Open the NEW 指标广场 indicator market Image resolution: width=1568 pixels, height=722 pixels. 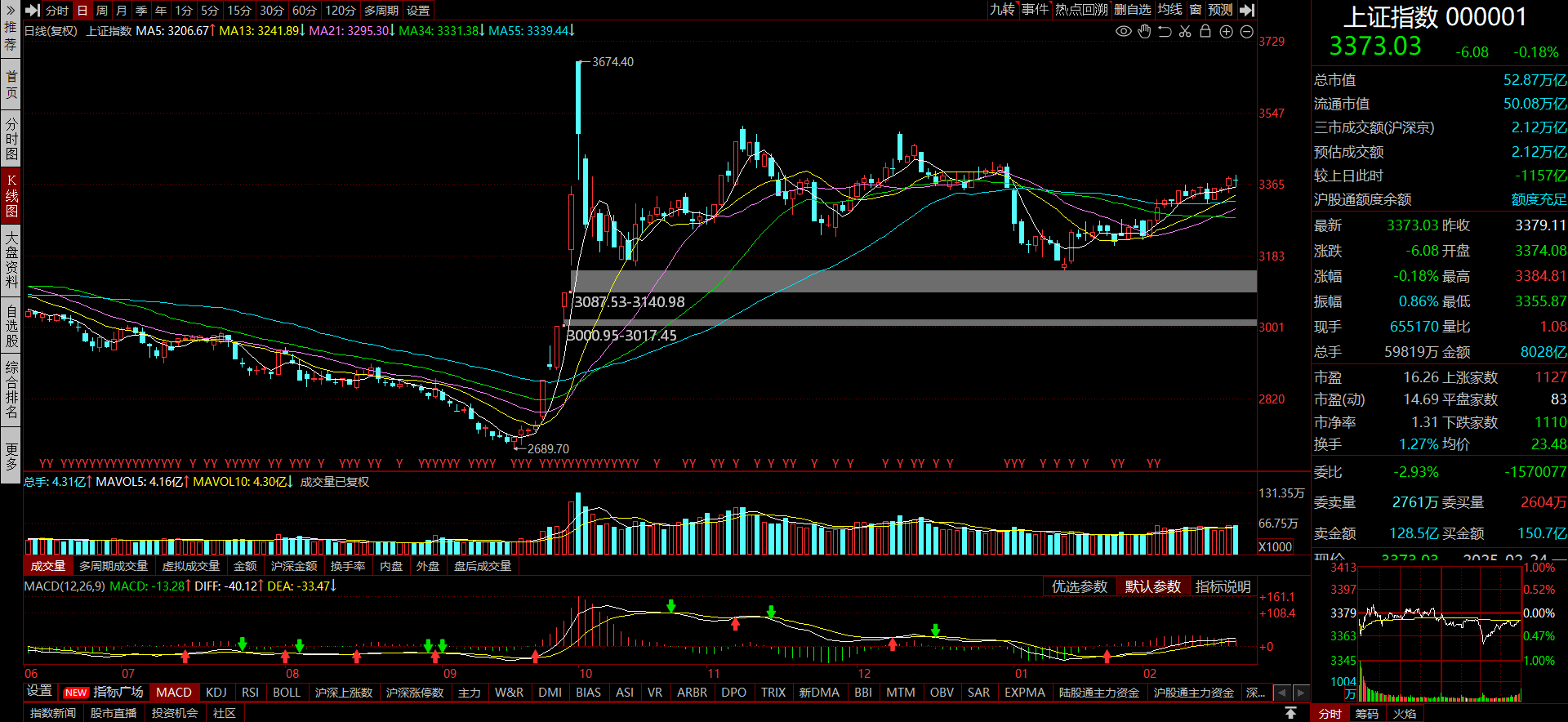104,692
